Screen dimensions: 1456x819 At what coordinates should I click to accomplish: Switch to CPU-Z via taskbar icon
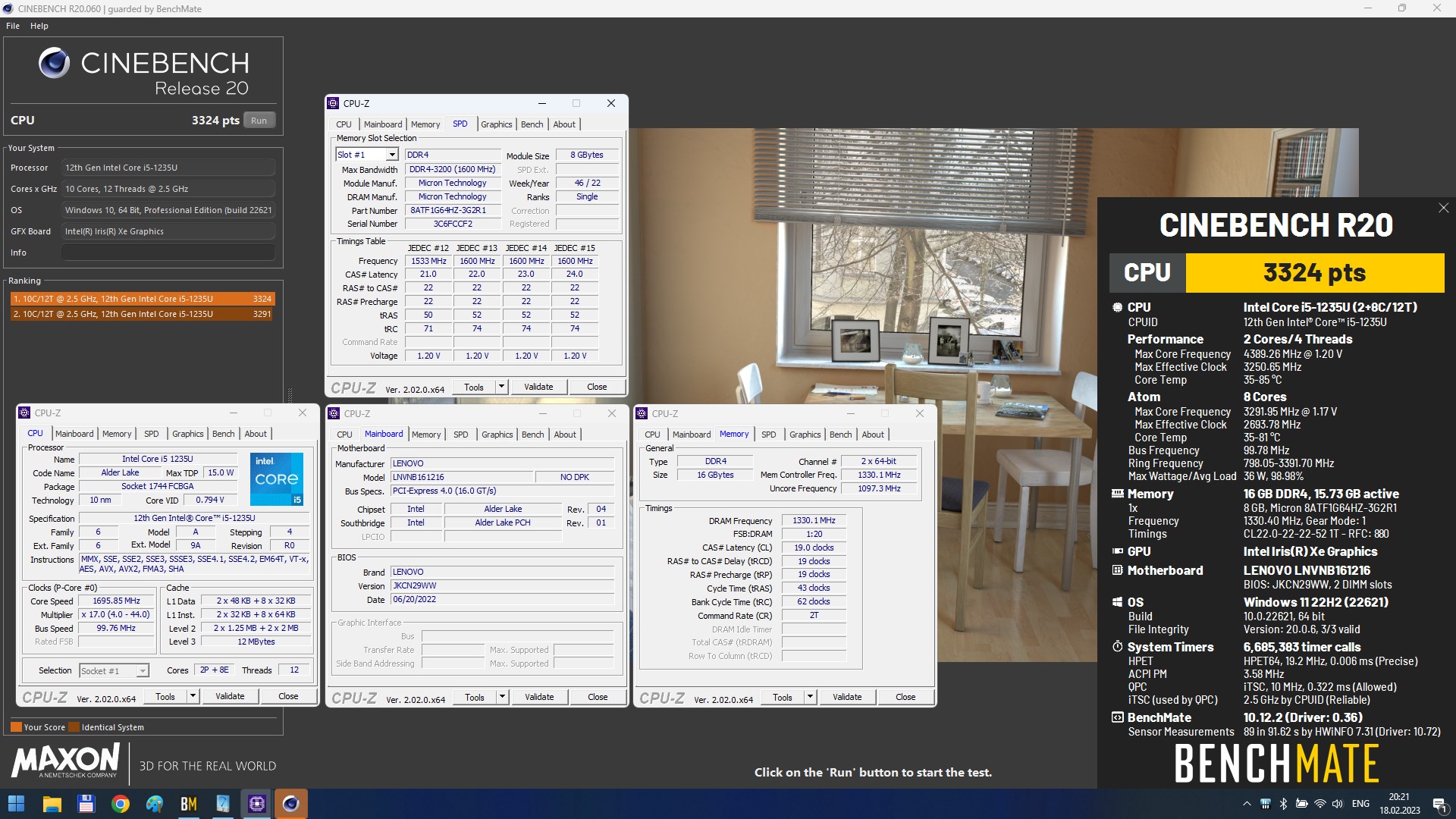click(x=257, y=804)
